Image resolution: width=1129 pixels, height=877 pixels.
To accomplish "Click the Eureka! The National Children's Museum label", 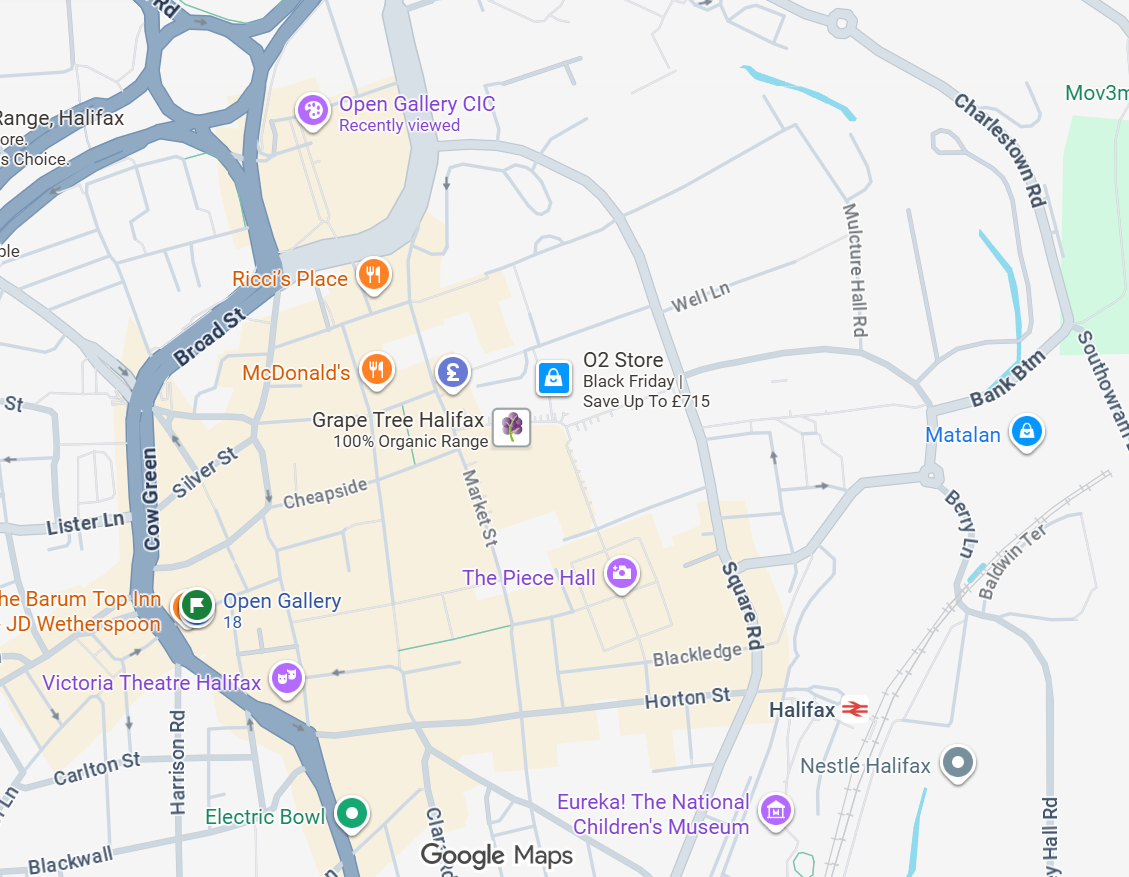I will 654,814.
